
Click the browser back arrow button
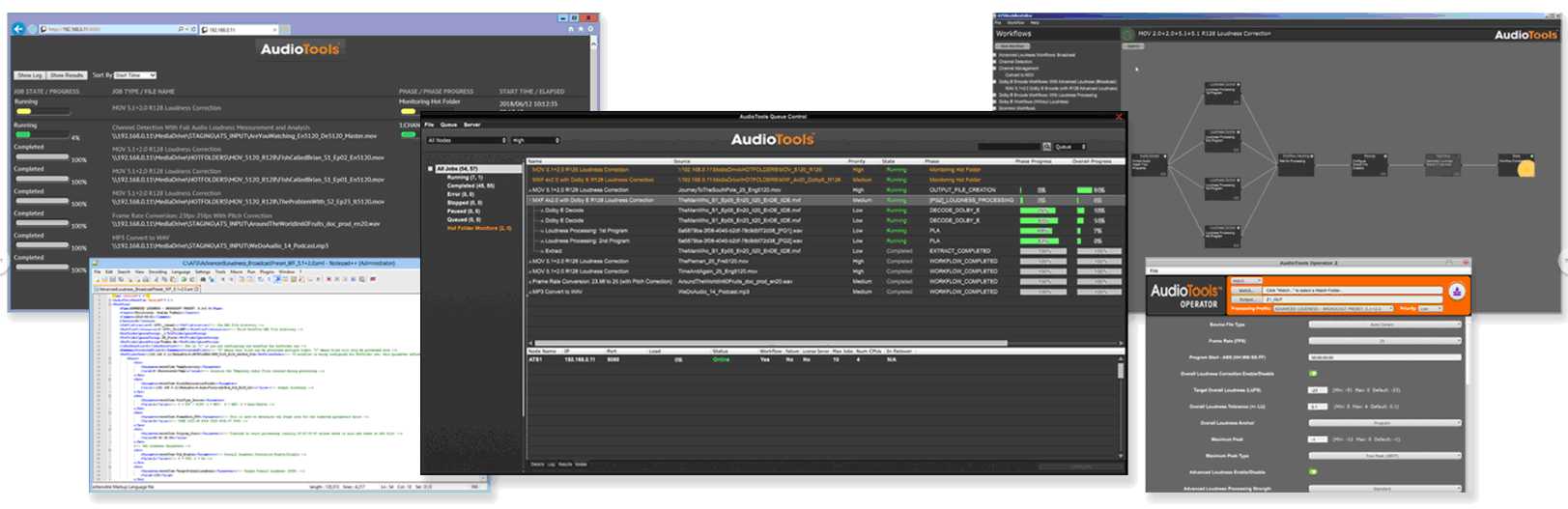17,29
